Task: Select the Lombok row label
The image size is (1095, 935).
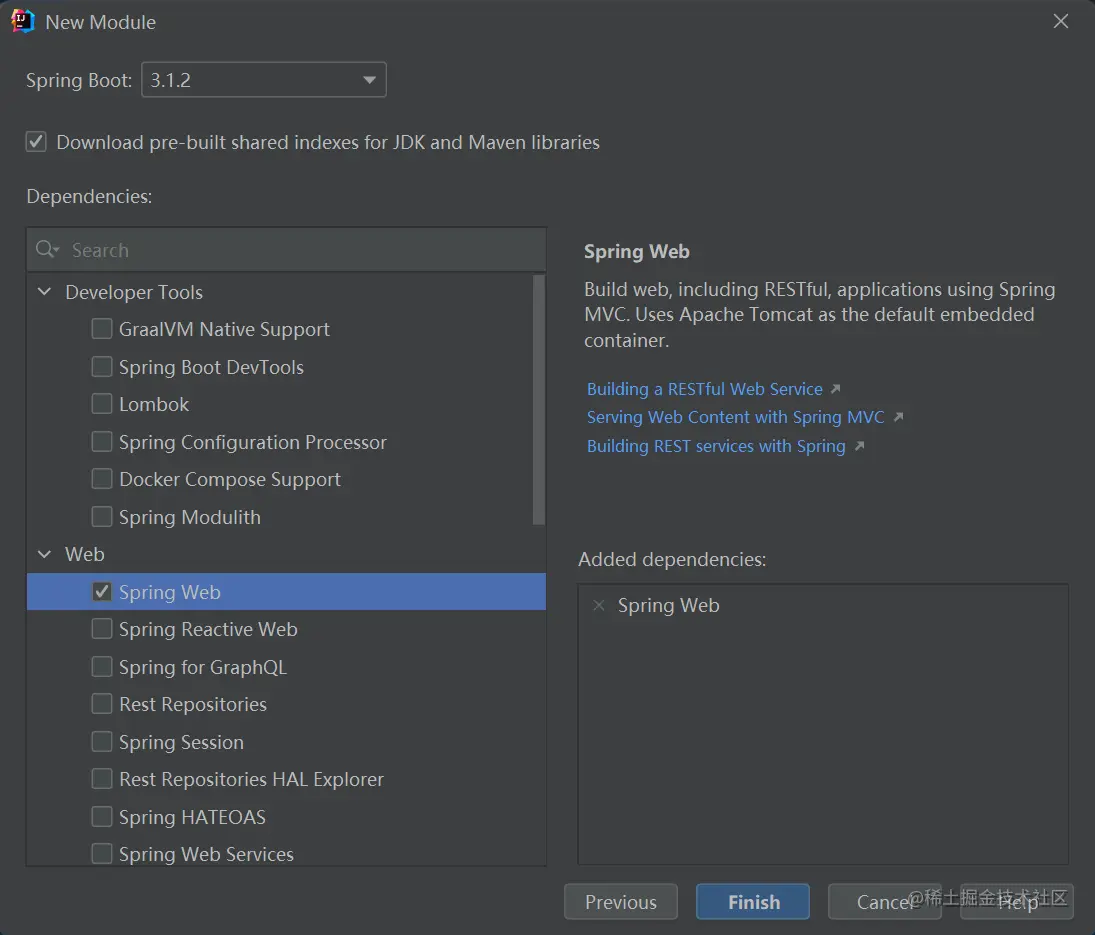Action: (154, 404)
